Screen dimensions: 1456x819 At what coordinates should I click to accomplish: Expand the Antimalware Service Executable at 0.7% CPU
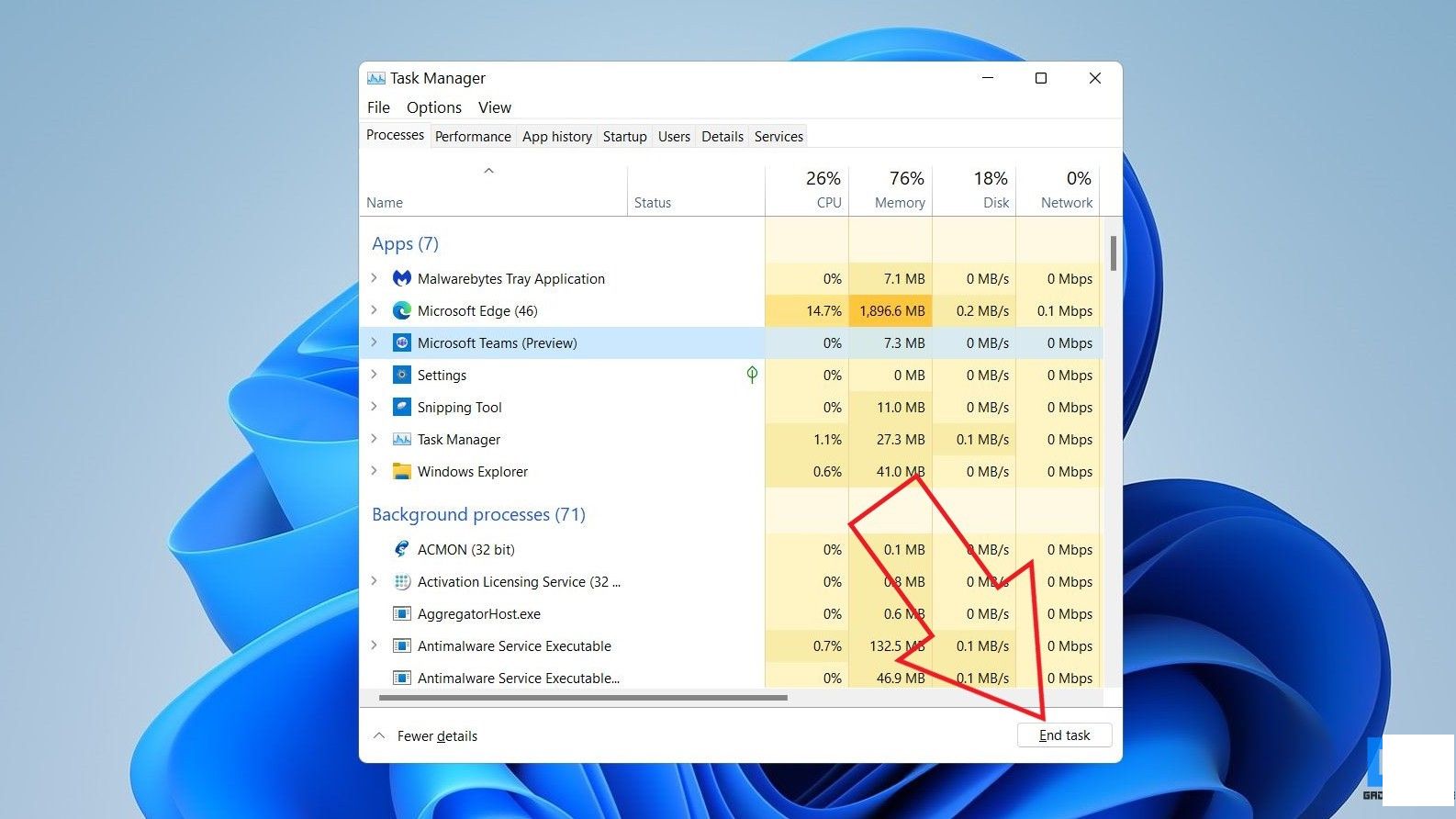374,645
